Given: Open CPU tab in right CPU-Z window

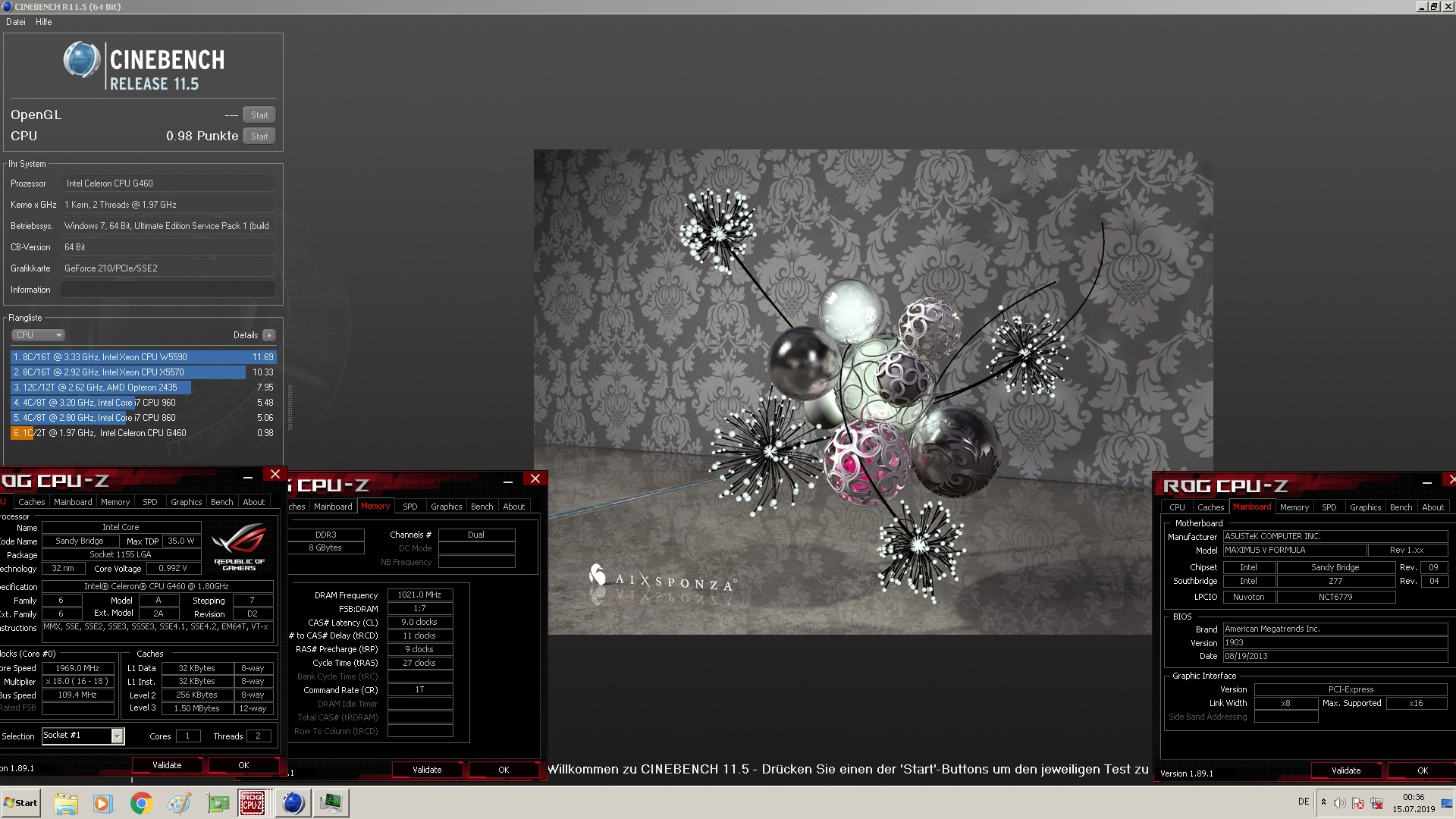Looking at the screenshot, I should (x=1178, y=507).
